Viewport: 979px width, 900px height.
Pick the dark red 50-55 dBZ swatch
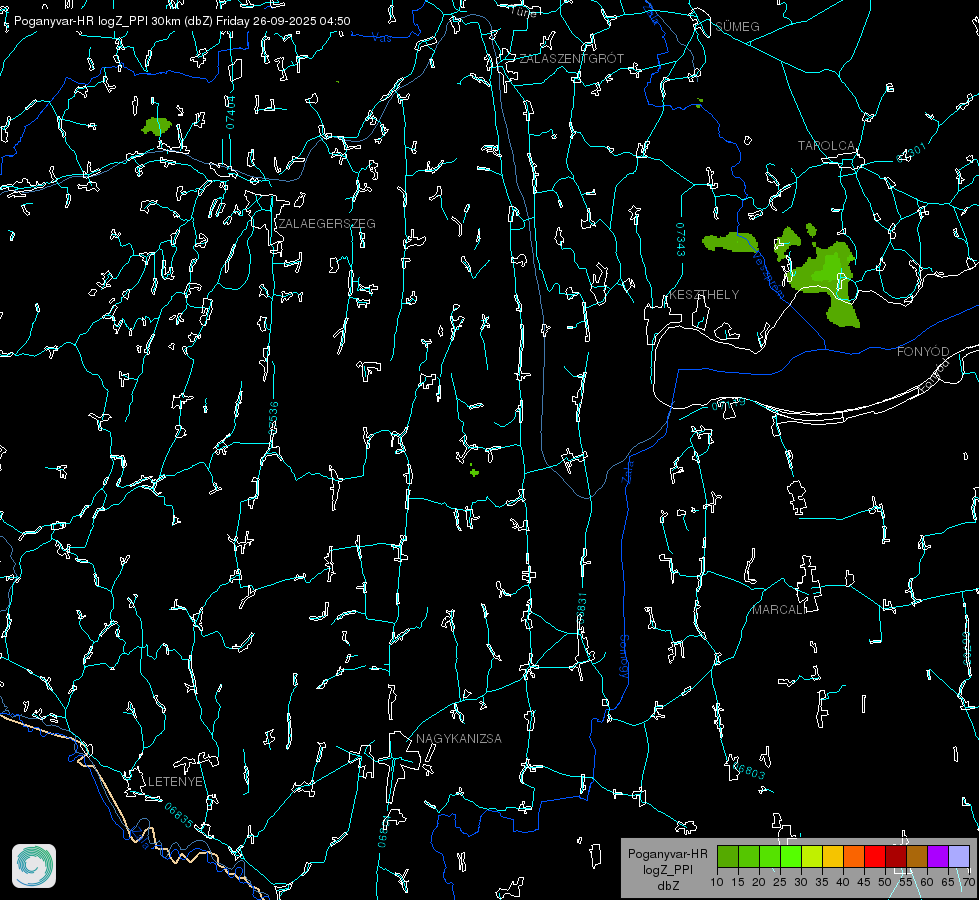895,856
